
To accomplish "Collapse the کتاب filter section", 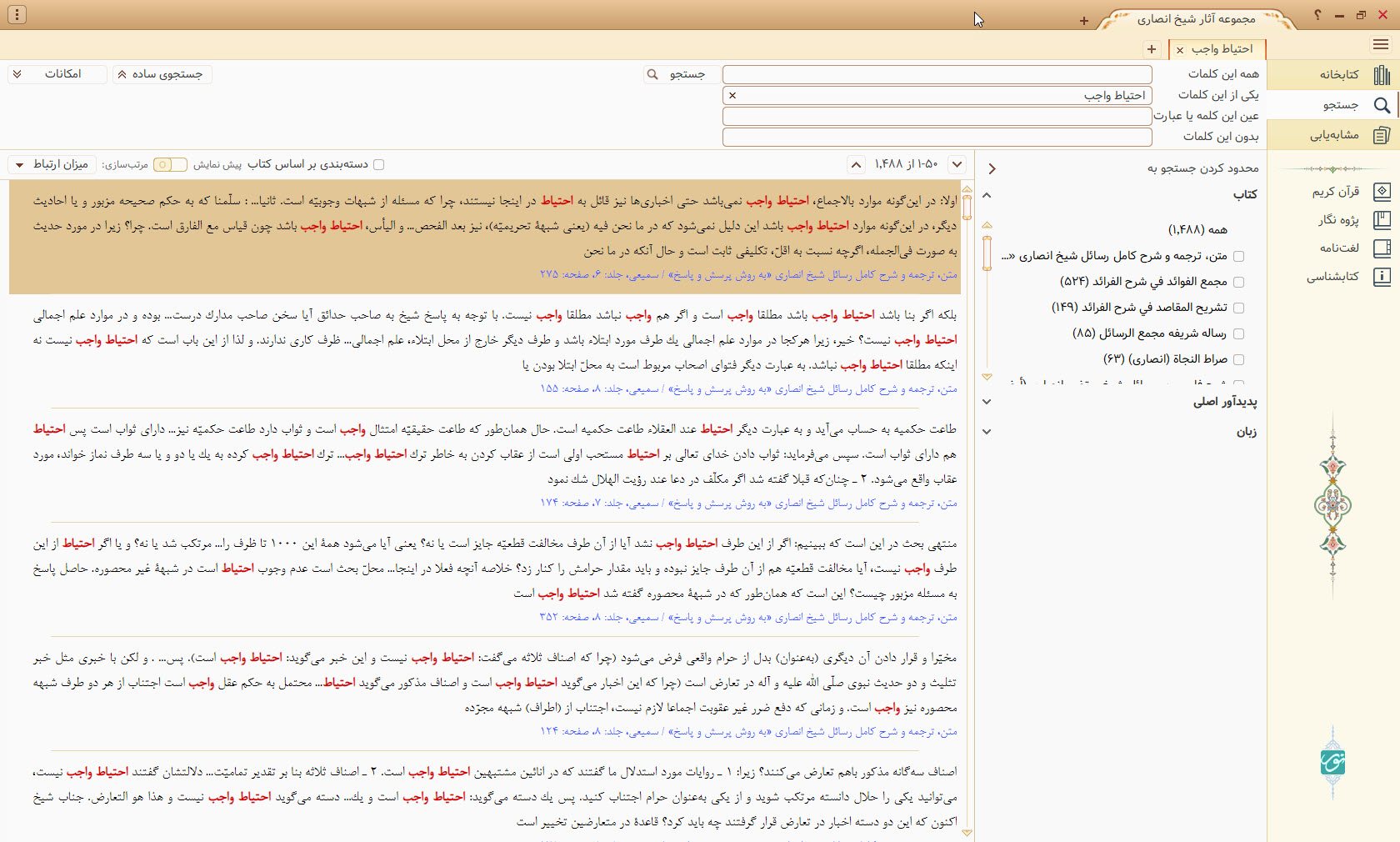I will 987,195.
